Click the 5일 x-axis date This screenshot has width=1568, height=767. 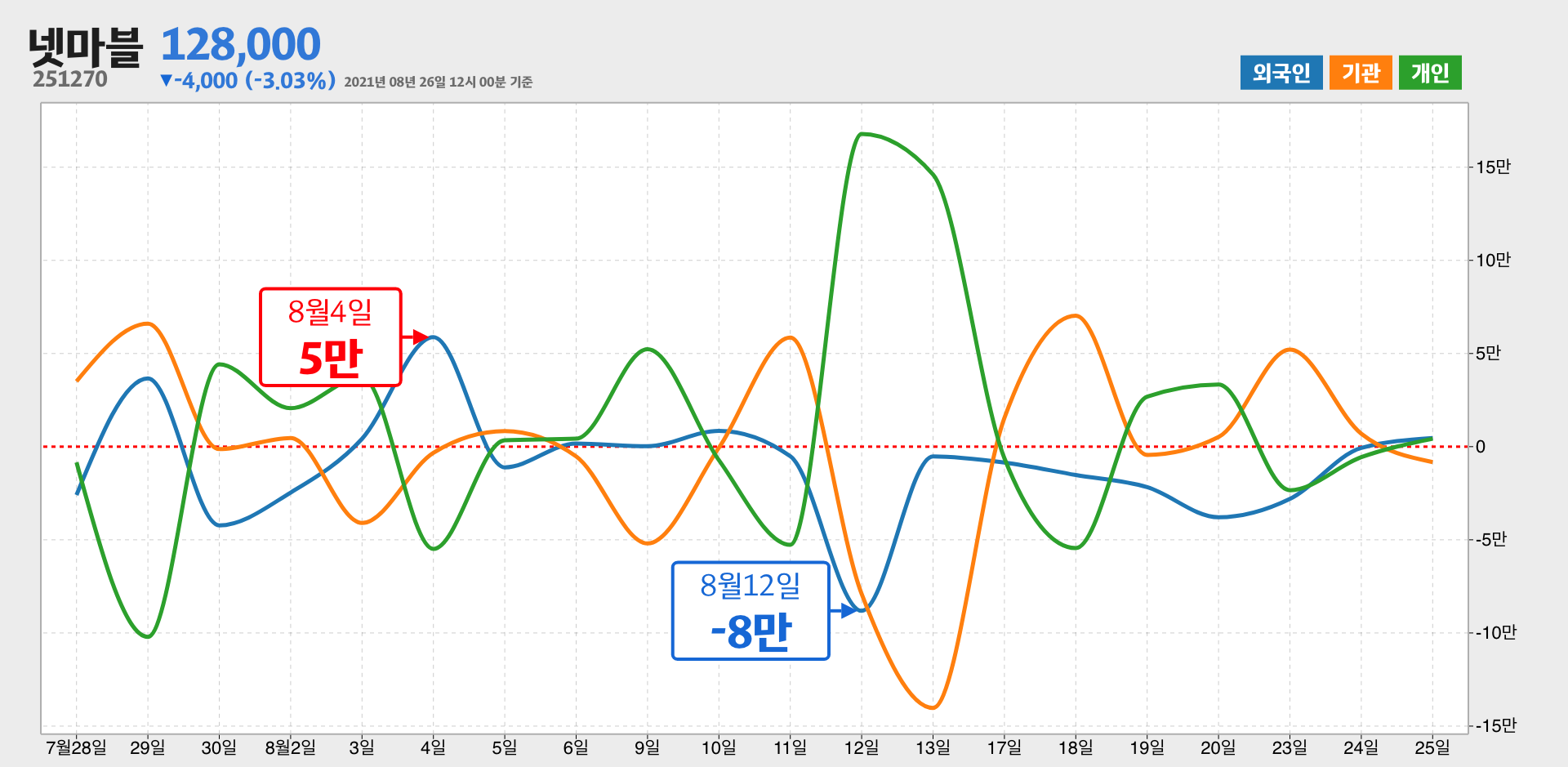[505, 747]
